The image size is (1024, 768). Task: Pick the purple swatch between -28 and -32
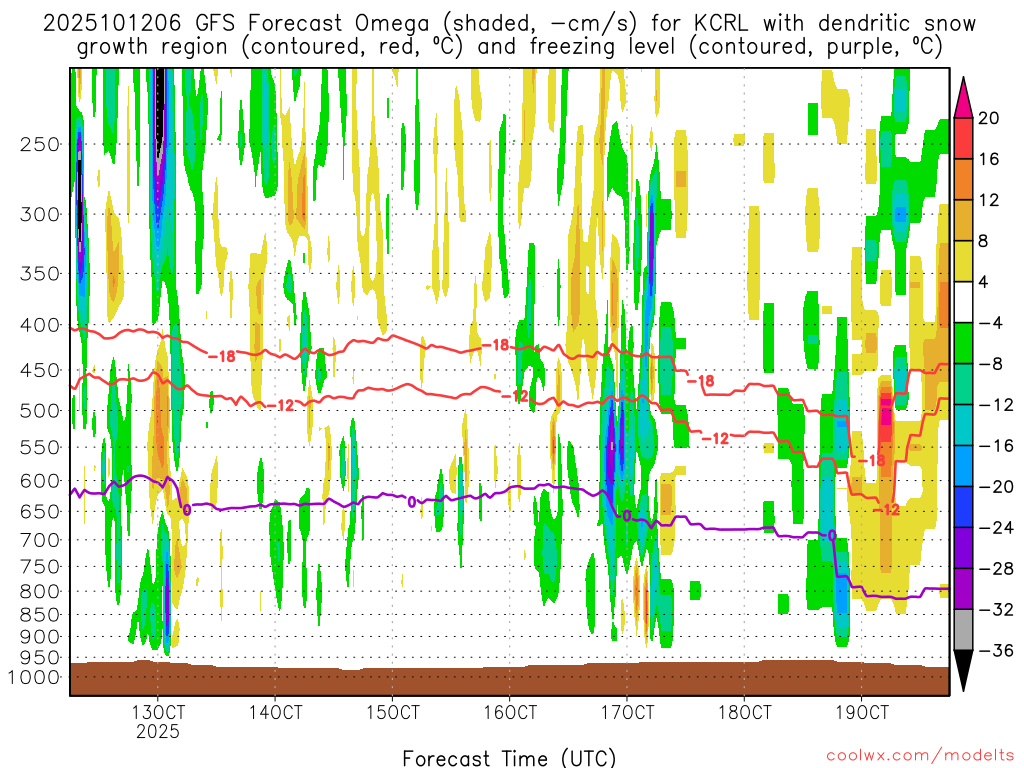pos(963,589)
